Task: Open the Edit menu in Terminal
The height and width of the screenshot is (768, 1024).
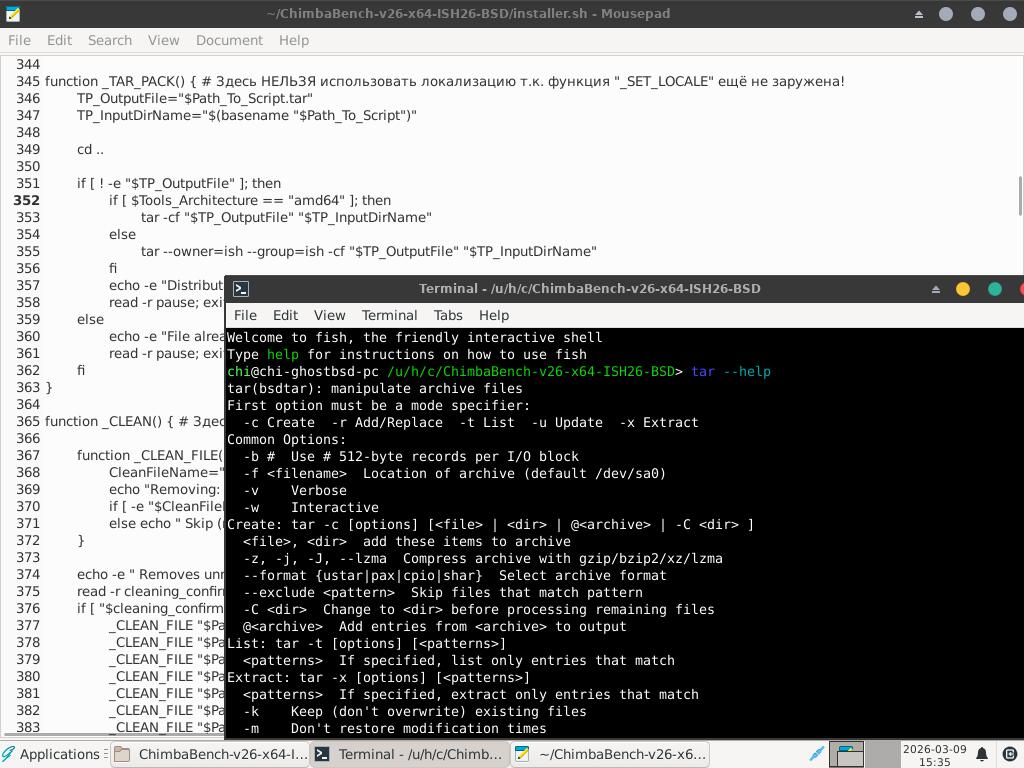Action: click(285, 315)
